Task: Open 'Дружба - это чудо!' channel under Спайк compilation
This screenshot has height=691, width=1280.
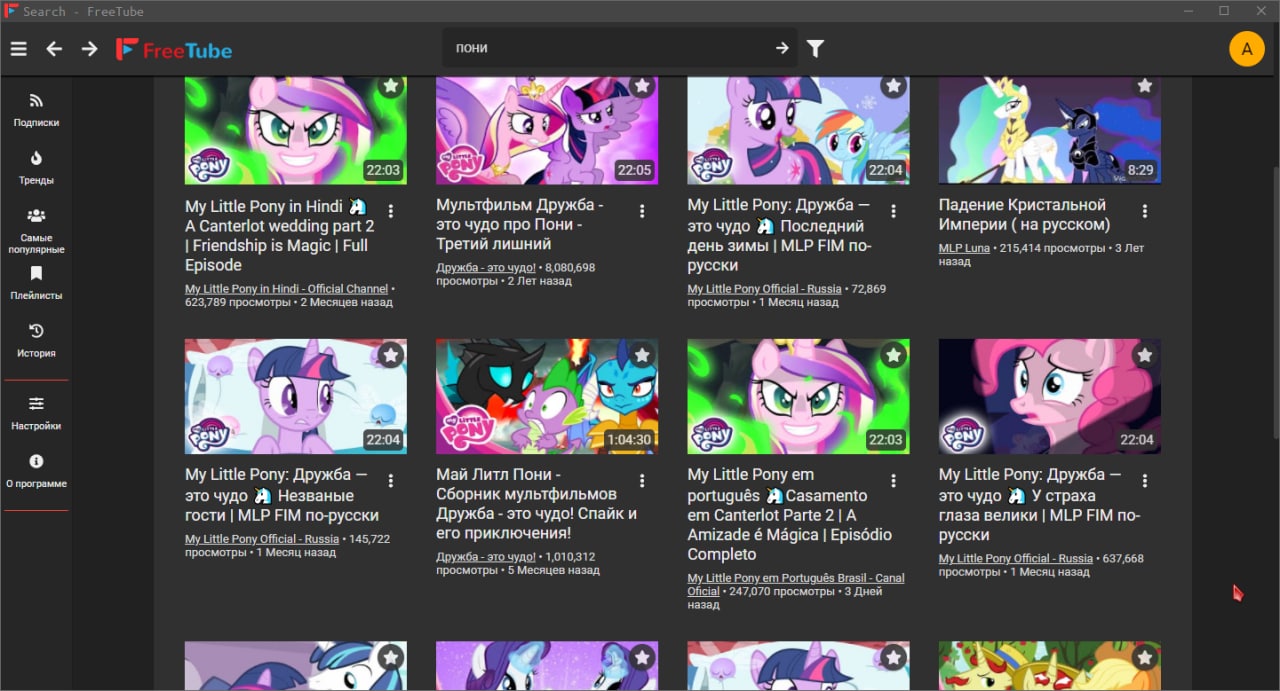Action: pos(486,557)
